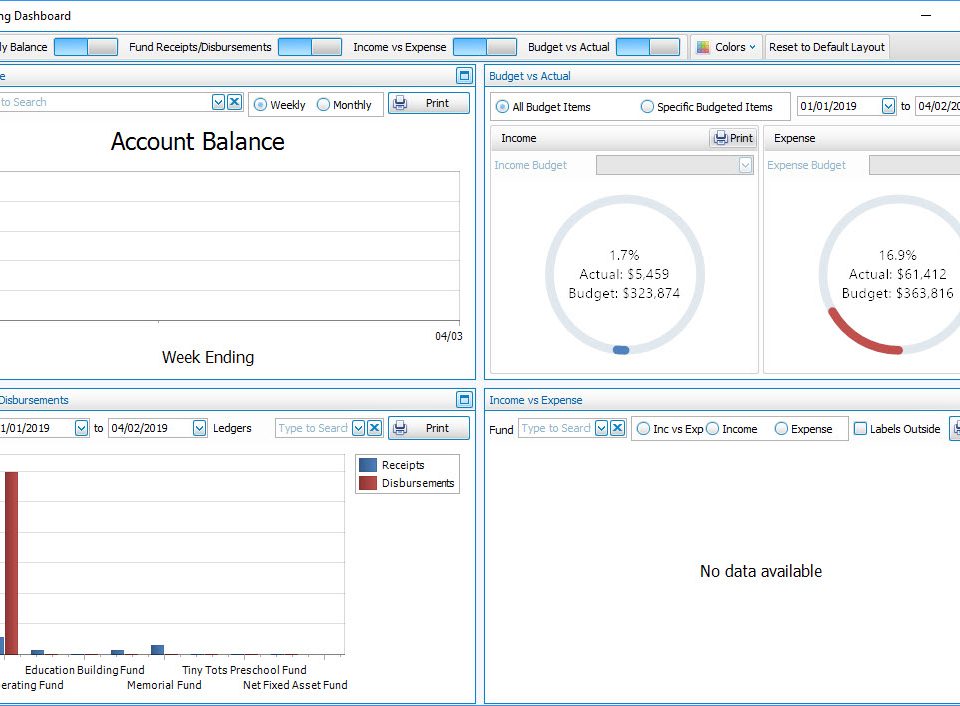960x706 pixels.
Task: Select the Monthly radio button
Action: (x=324, y=105)
